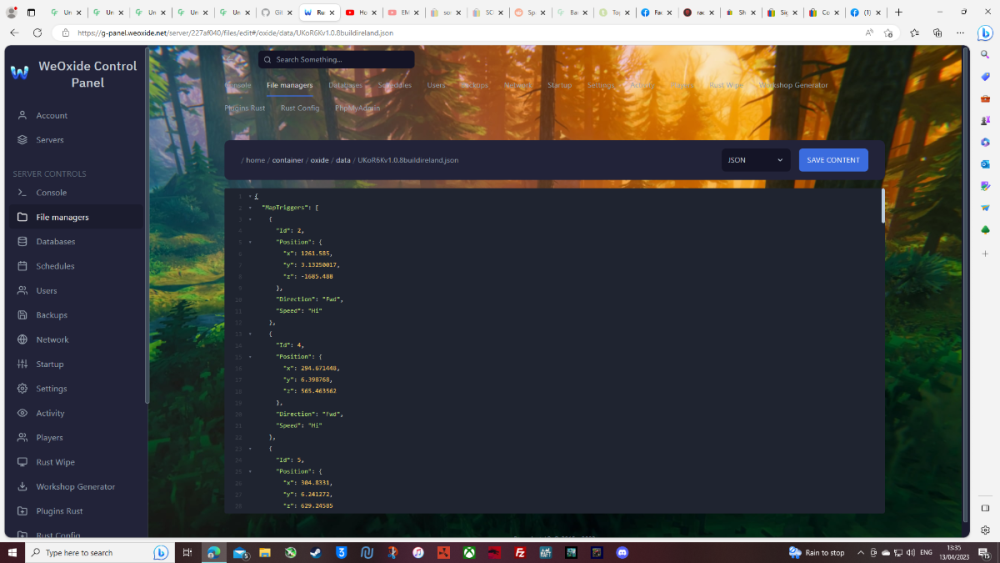
Task: Collapse the "Position" block under "Id": 2
Action: coord(250,242)
